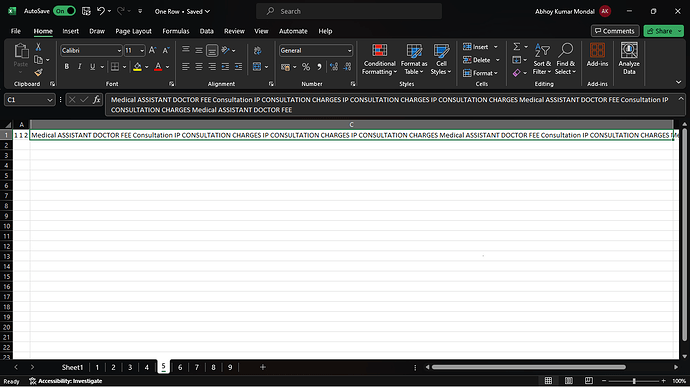The image size is (690, 387).
Task: Apply Percent Style format
Action: click(x=306, y=67)
